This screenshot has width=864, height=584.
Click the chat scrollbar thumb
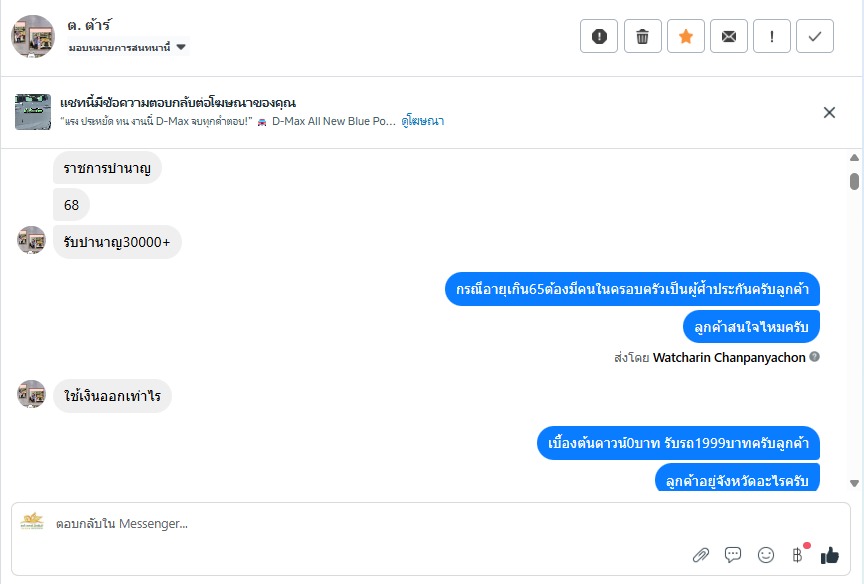point(854,181)
